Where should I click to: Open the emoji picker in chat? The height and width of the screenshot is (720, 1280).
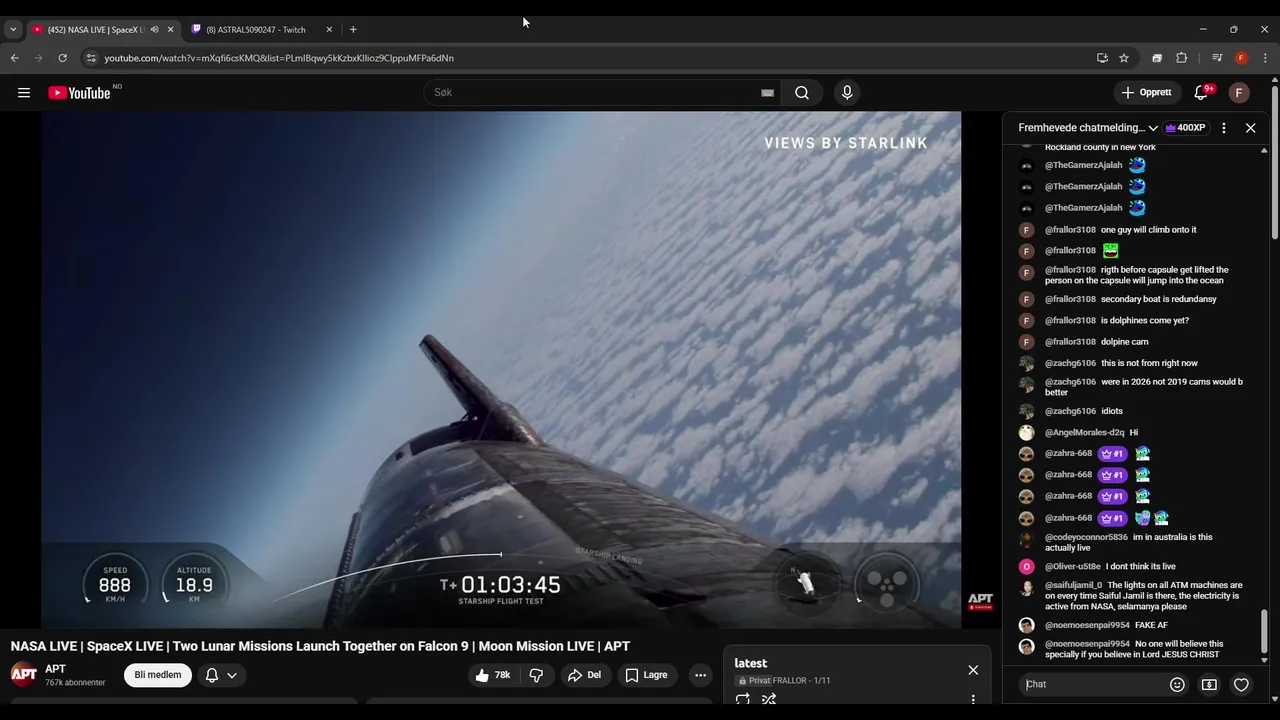[x=1177, y=685]
